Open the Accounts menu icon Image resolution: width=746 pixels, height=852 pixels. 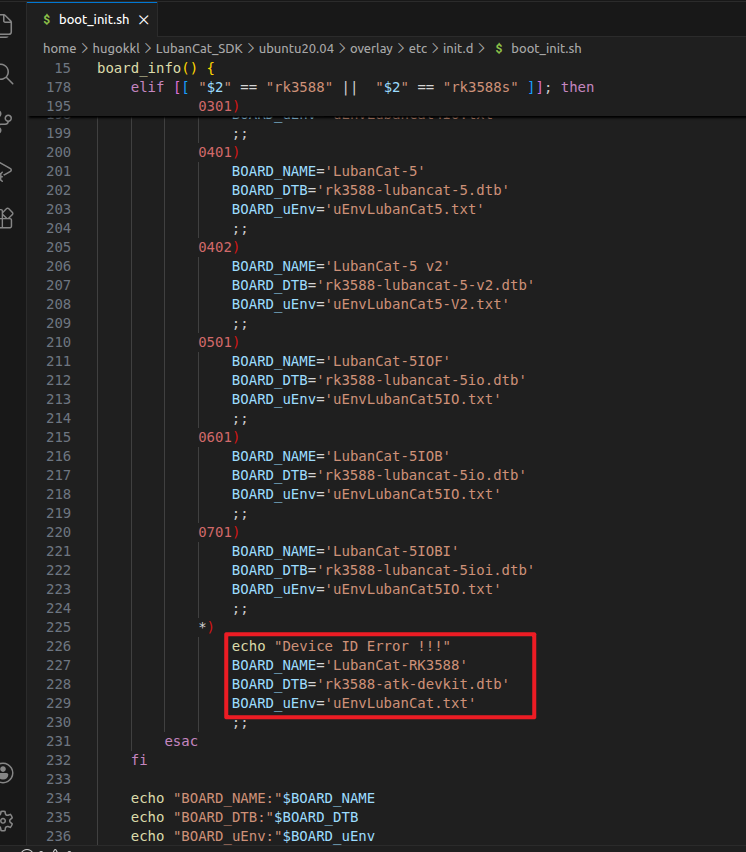coord(6,772)
